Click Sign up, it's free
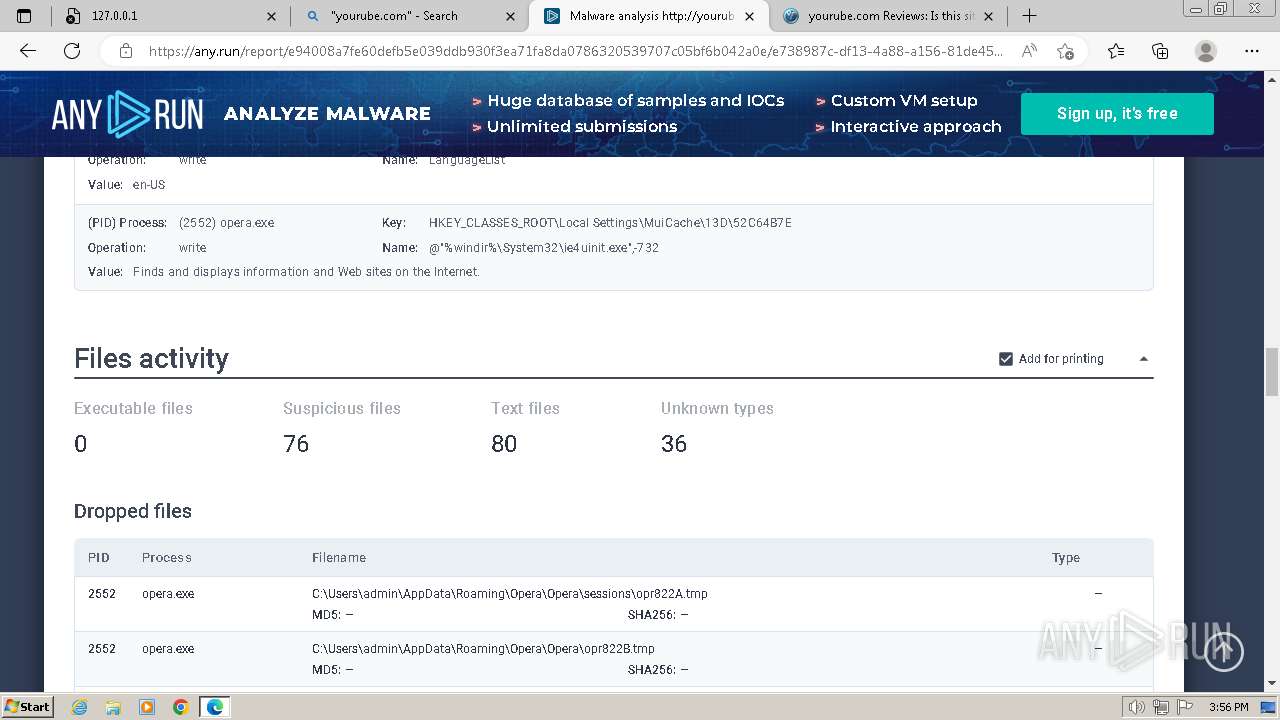Image resolution: width=1280 pixels, height=720 pixels. coord(1117,113)
